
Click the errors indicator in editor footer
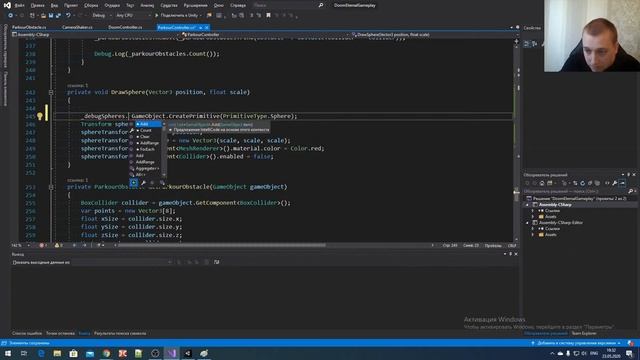pos(43,245)
